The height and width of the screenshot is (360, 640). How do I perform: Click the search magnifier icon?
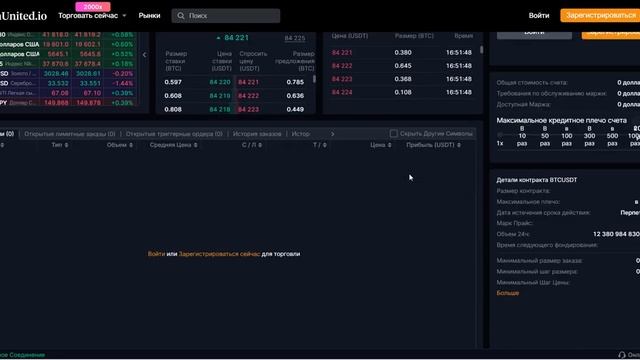click(x=181, y=16)
